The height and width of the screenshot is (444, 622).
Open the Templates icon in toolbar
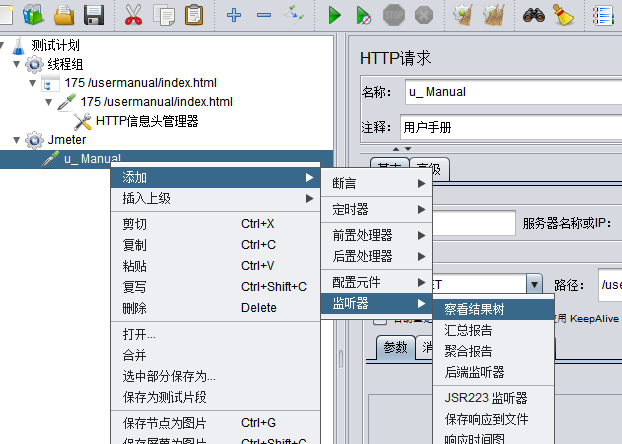coord(33,15)
